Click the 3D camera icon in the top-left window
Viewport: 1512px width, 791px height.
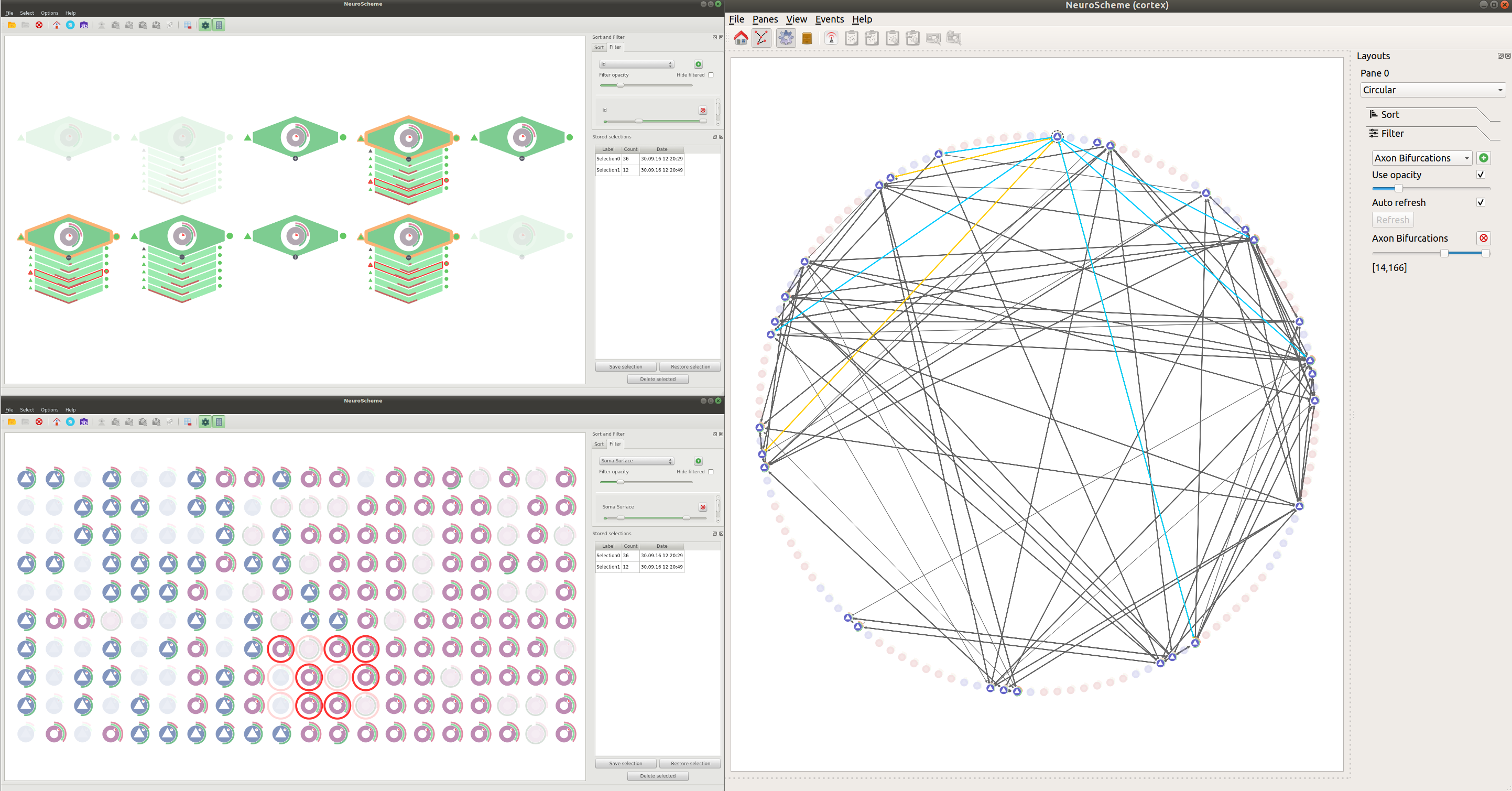(84, 25)
